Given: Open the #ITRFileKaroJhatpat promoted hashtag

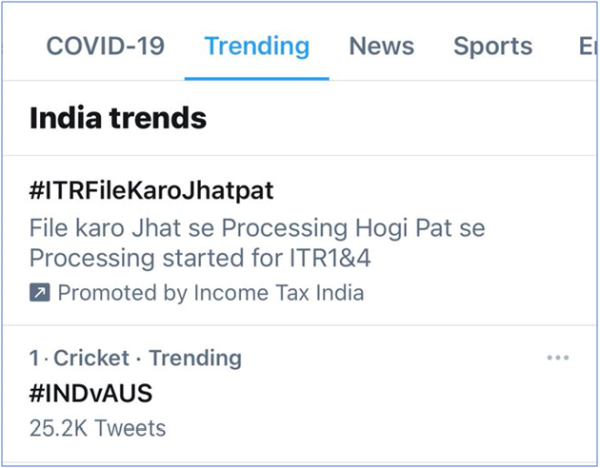Looking at the screenshot, I should 151,190.
